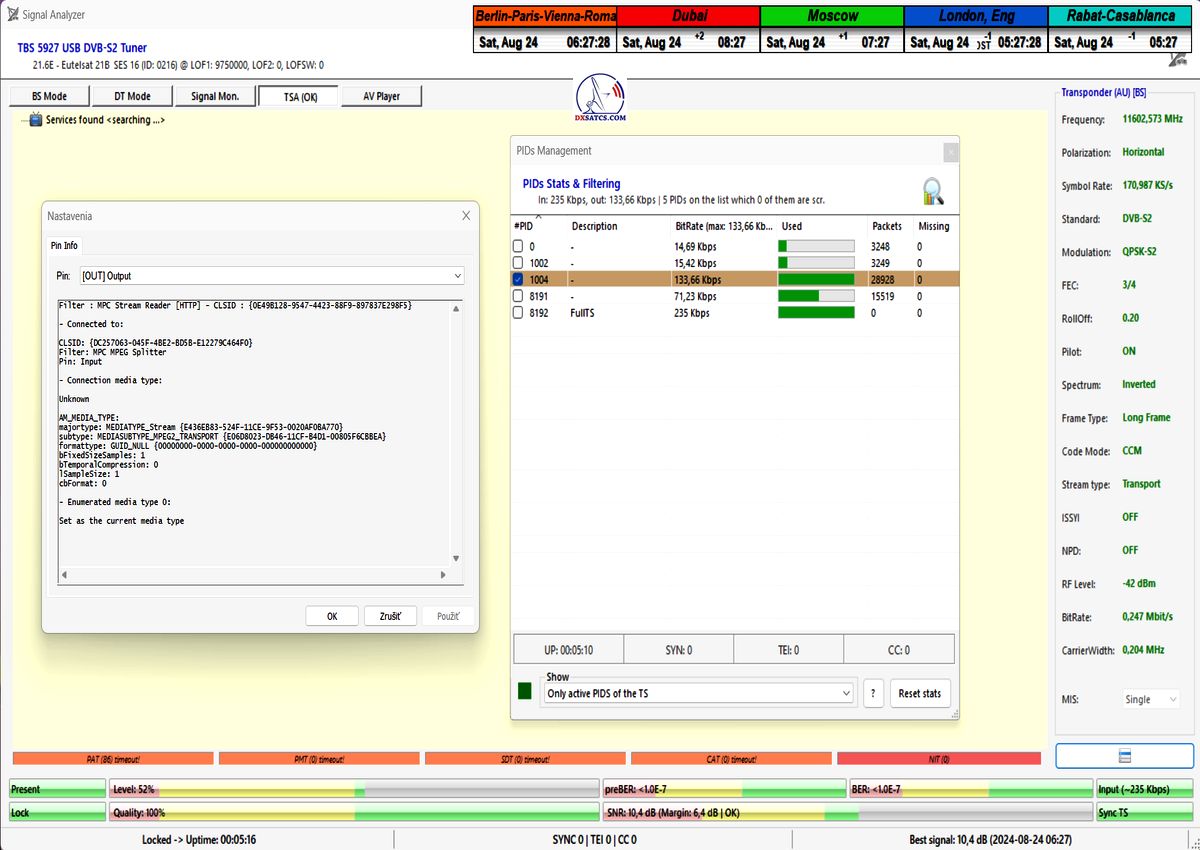Open the AV Player tab
Screen dimensions: 1200x850
point(381,96)
